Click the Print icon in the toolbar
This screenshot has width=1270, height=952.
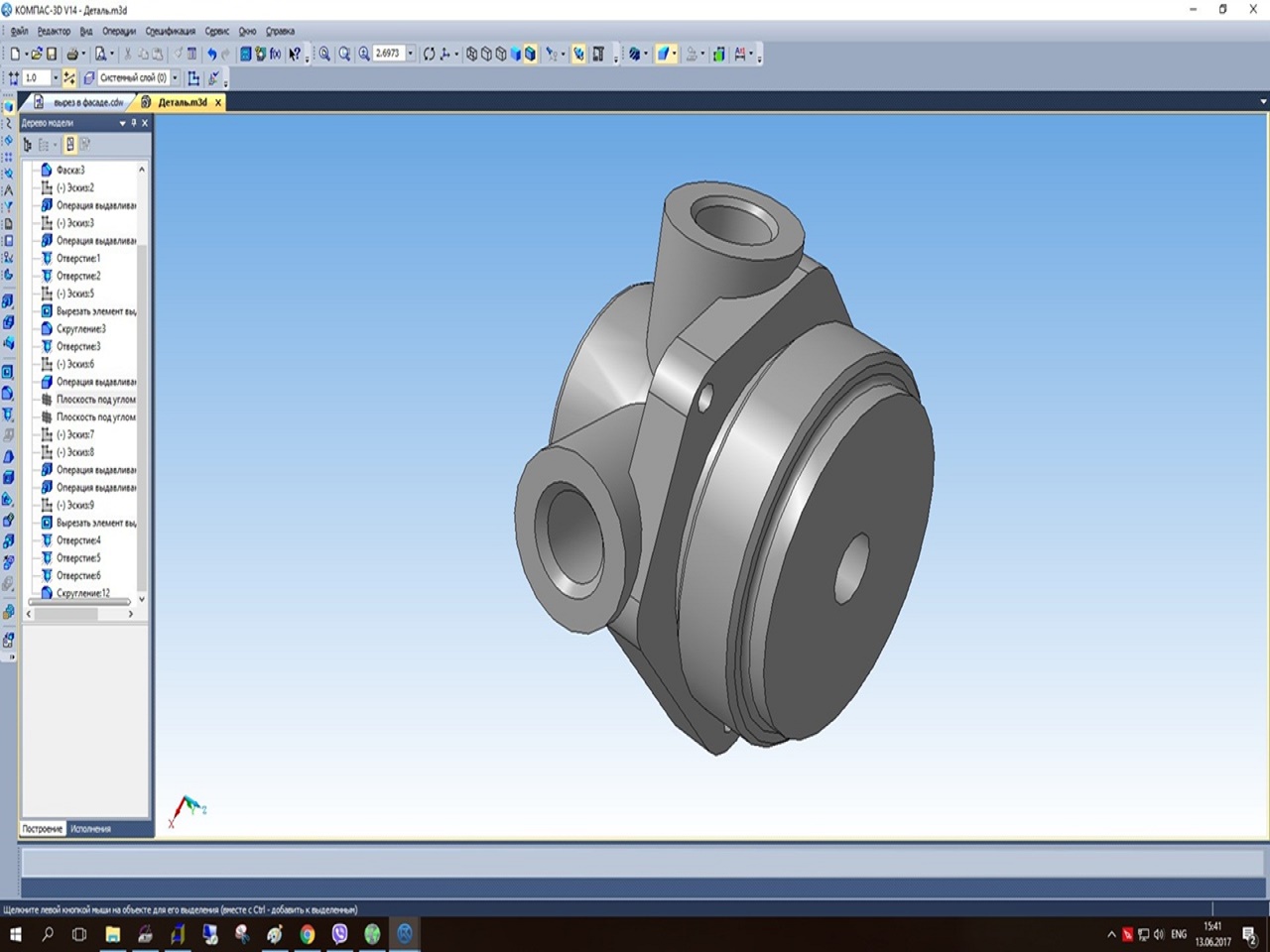[x=72, y=55]
